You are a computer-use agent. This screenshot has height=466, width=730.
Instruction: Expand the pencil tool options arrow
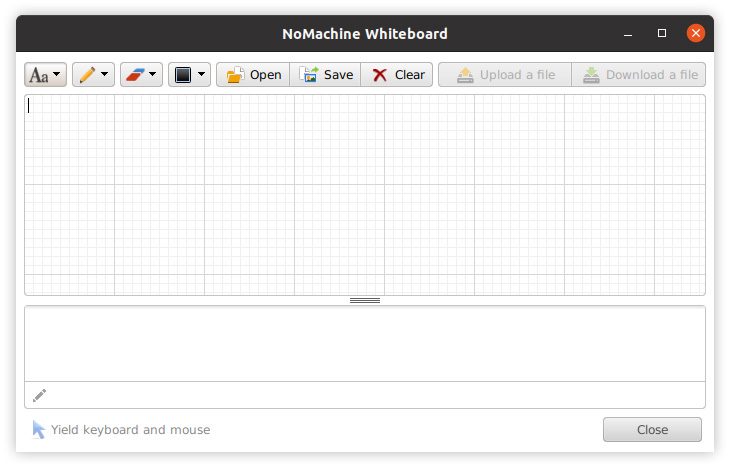[x=105, y=75]
